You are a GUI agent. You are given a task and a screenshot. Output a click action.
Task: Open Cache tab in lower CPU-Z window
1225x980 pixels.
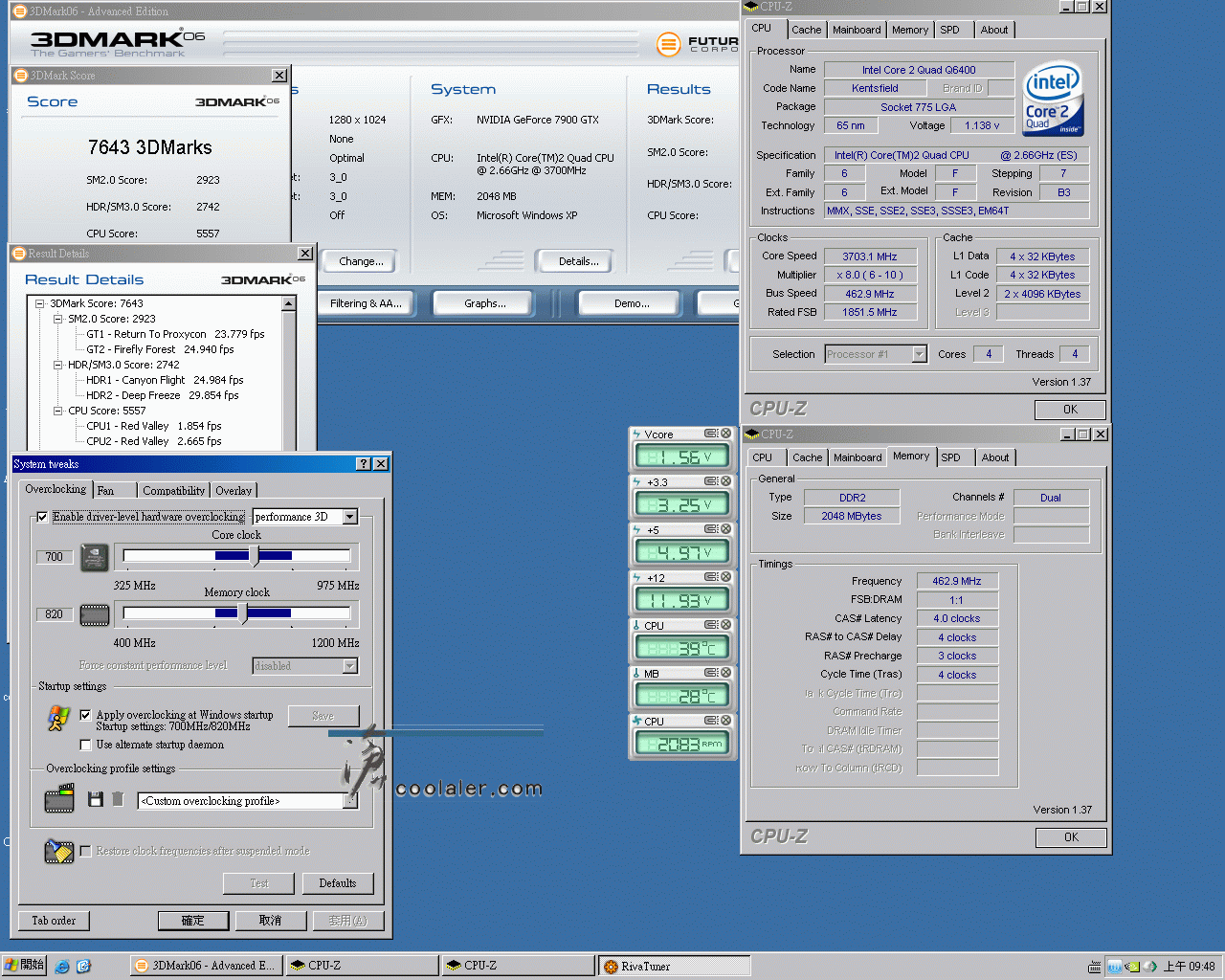click(807, 457)
